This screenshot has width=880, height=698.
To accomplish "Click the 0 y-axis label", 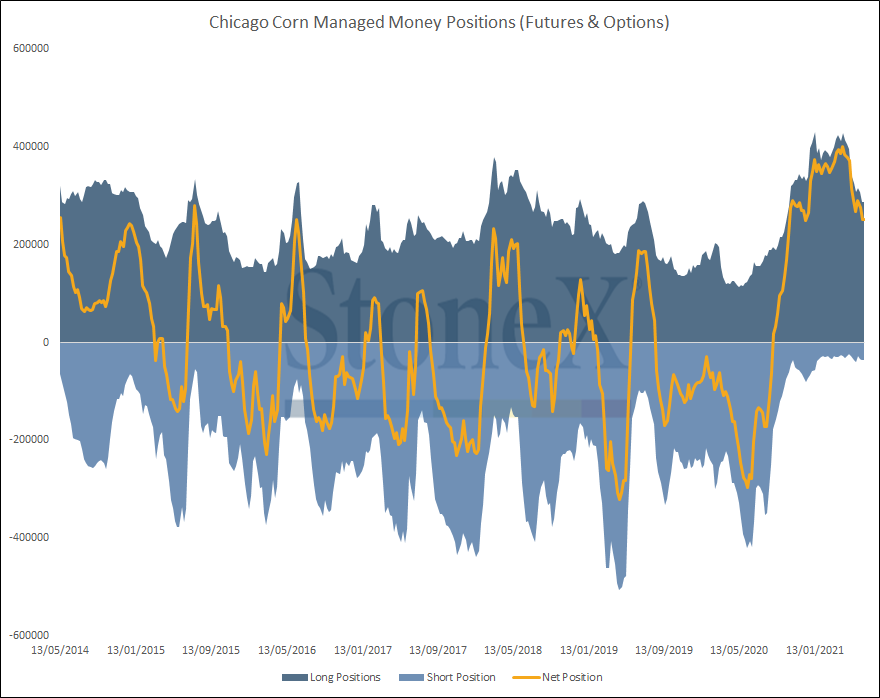I will pos(46,342).
